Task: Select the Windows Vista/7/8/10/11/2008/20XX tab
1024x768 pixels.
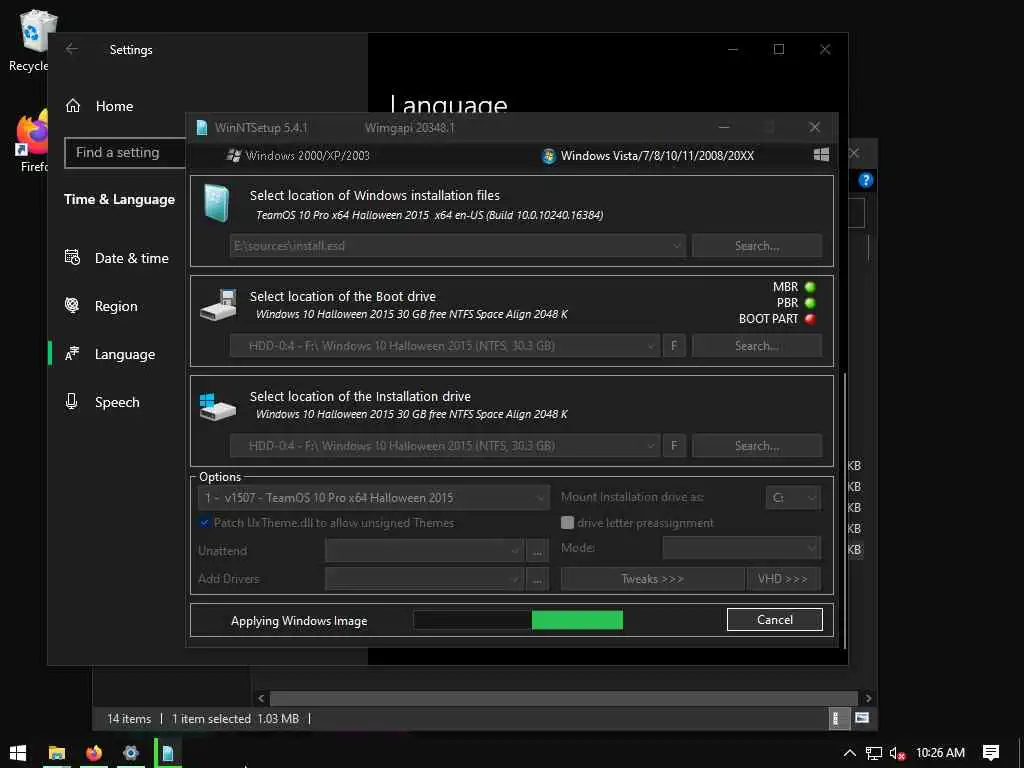Action: 648,155
